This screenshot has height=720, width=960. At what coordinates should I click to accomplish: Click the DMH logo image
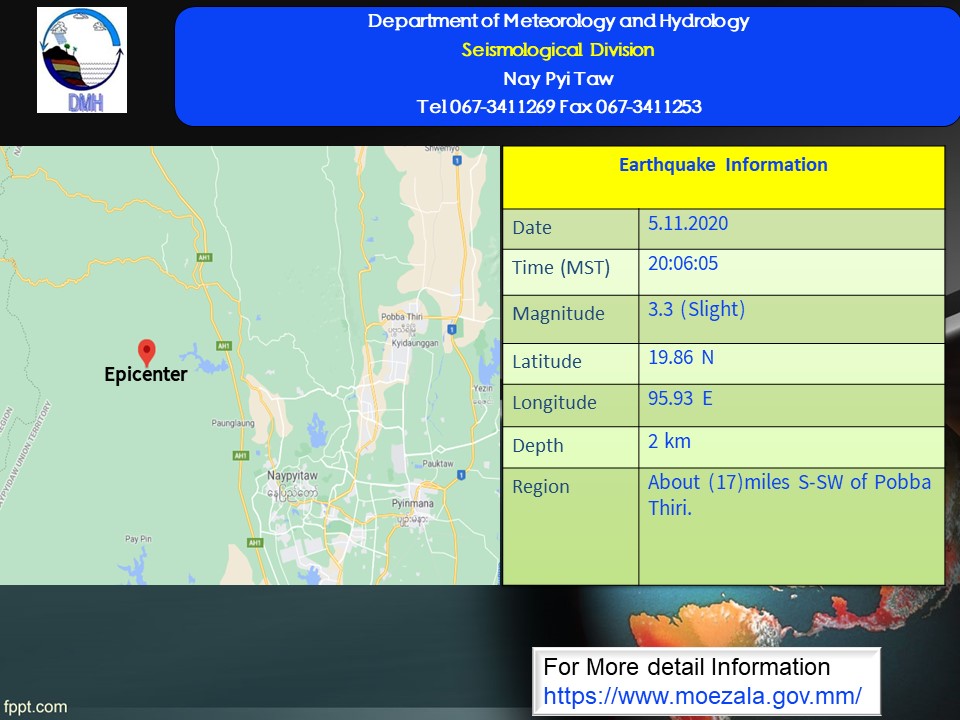coord(82,60)
